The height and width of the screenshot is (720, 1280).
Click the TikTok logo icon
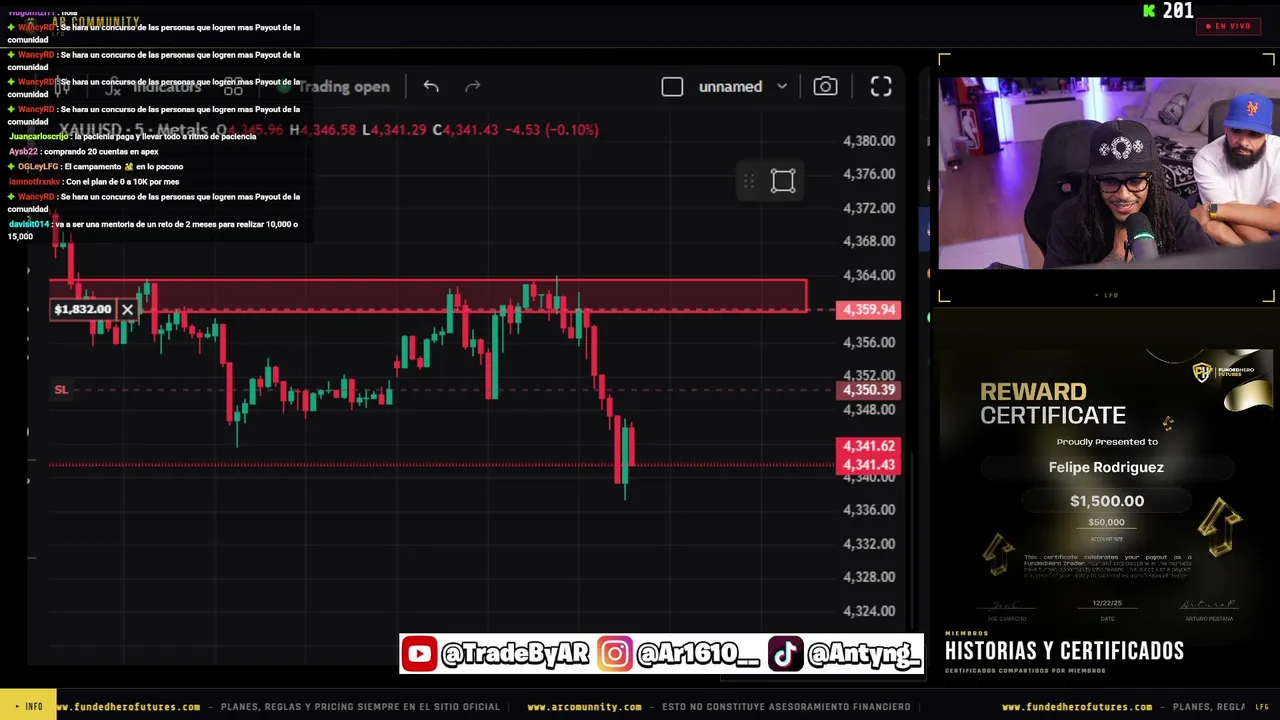pos(785,654)
